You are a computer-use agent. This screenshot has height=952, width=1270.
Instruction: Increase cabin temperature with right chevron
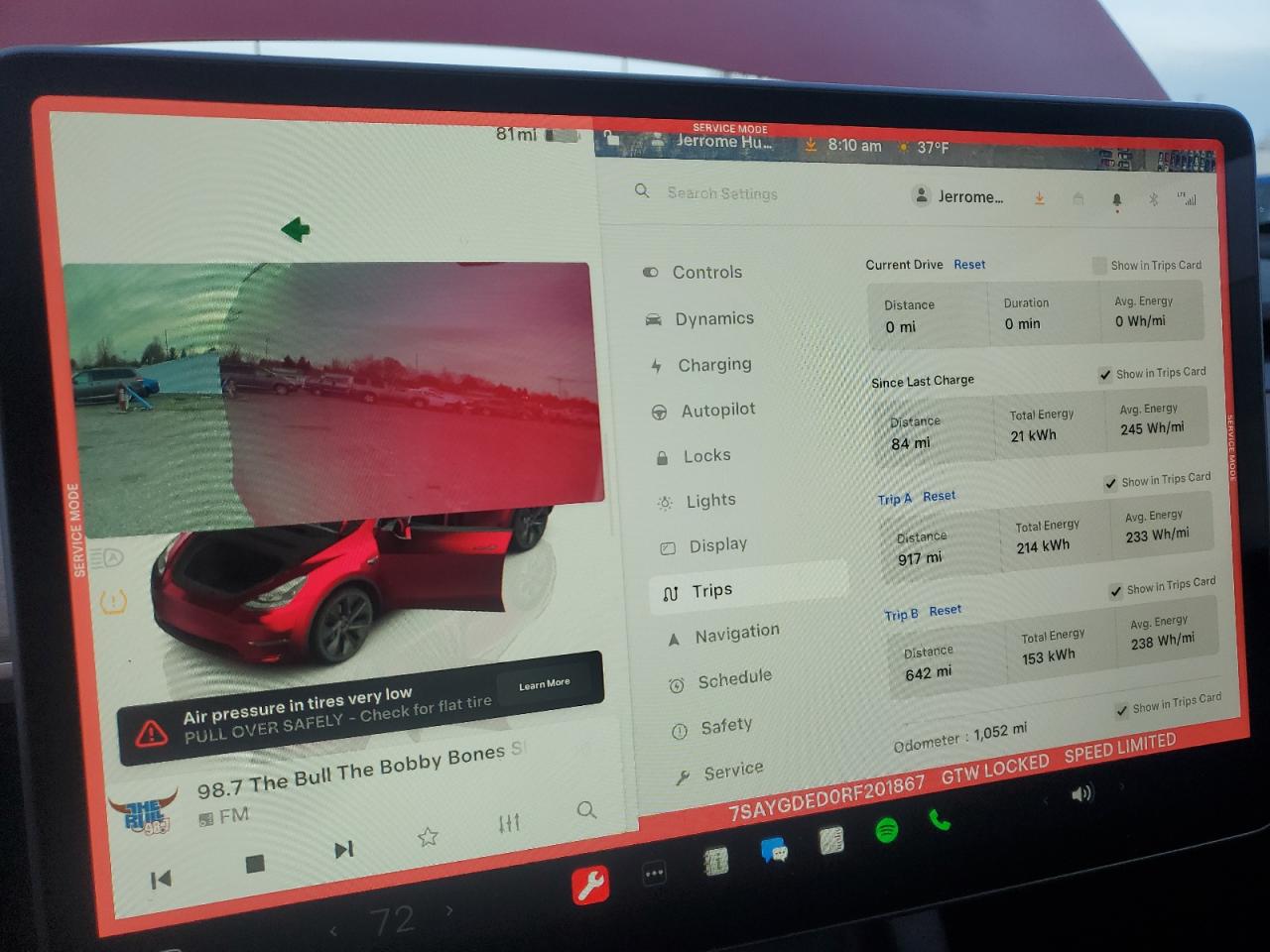pos(449,909)
